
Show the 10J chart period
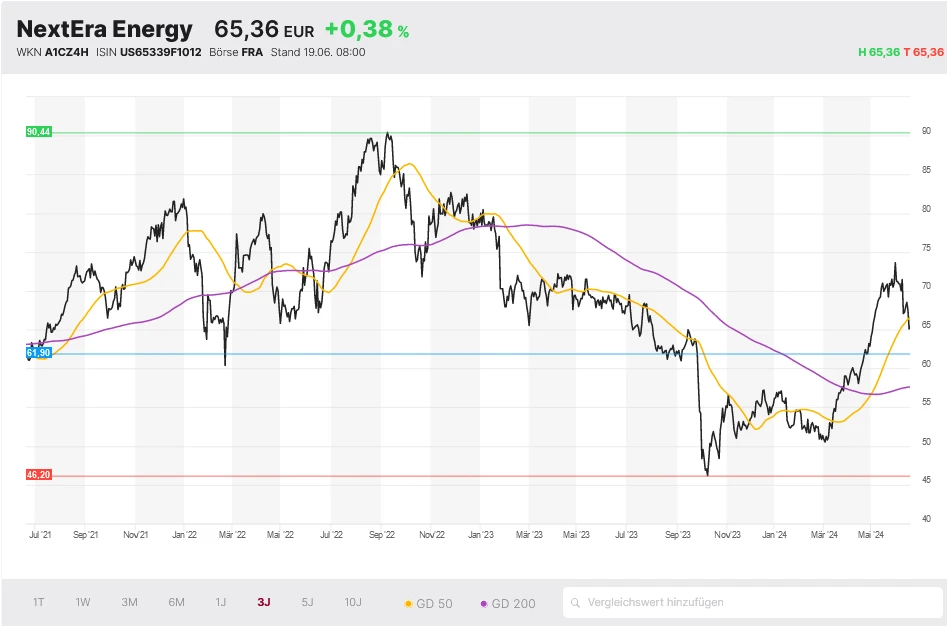click(x=353, y=602)
